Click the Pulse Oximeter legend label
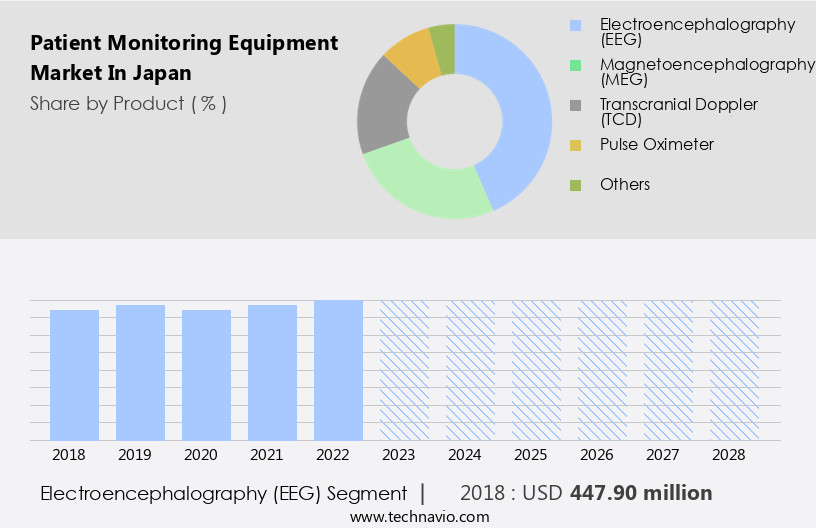816x528 pixels. (656, 145)
